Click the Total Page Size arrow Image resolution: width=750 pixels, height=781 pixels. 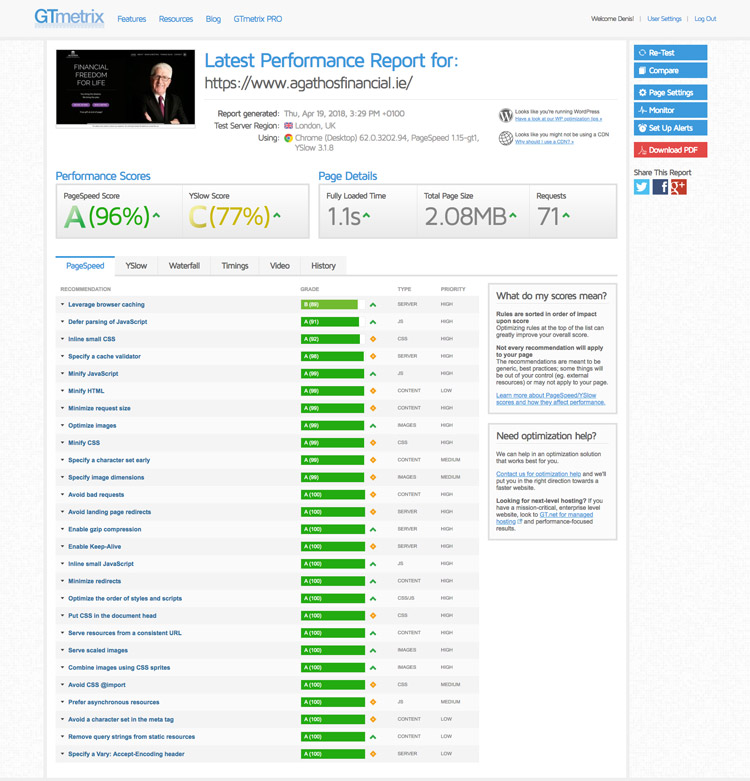coord(512,215)
